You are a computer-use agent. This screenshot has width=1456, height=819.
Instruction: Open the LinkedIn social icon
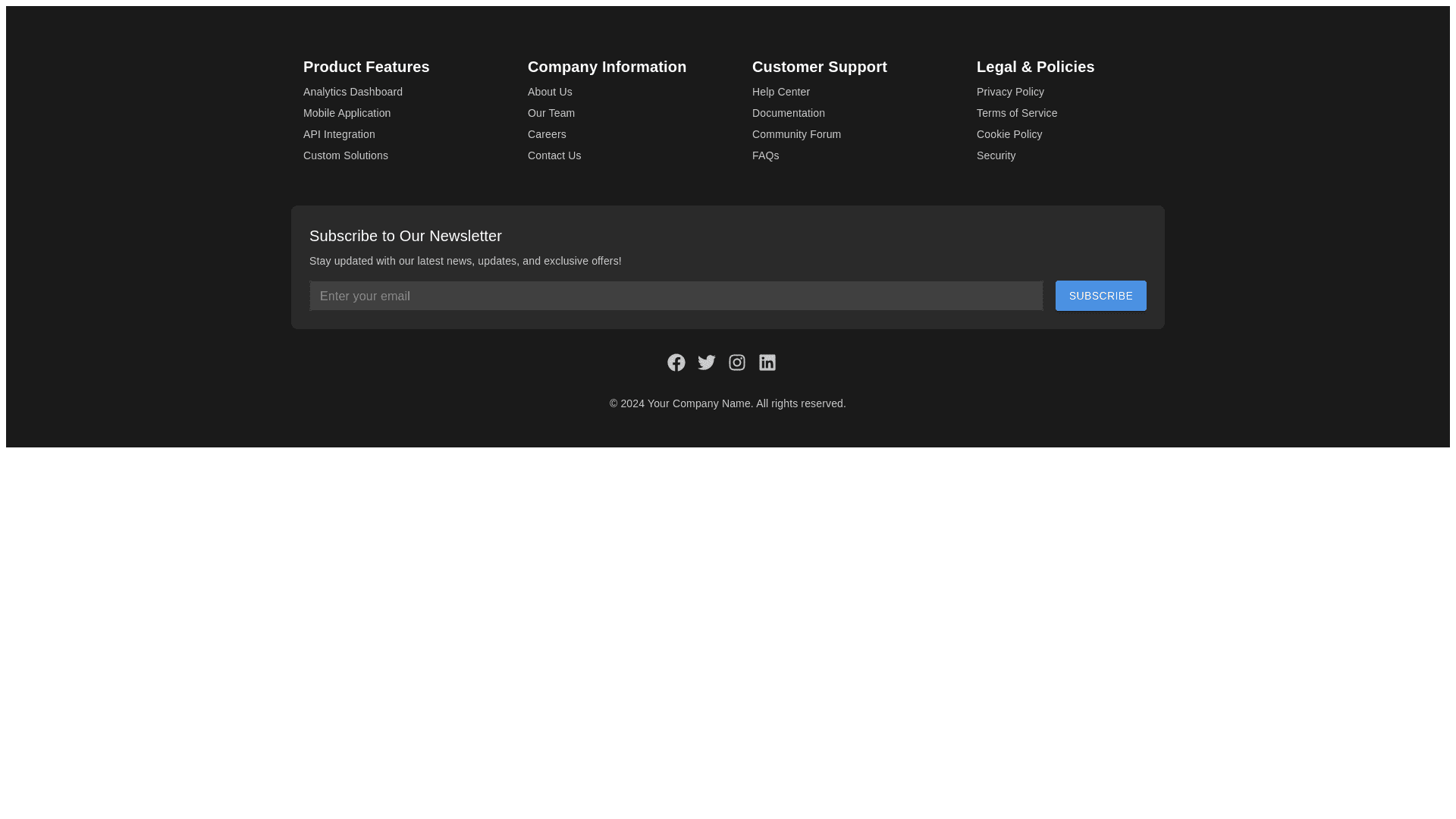coord(767,362)
